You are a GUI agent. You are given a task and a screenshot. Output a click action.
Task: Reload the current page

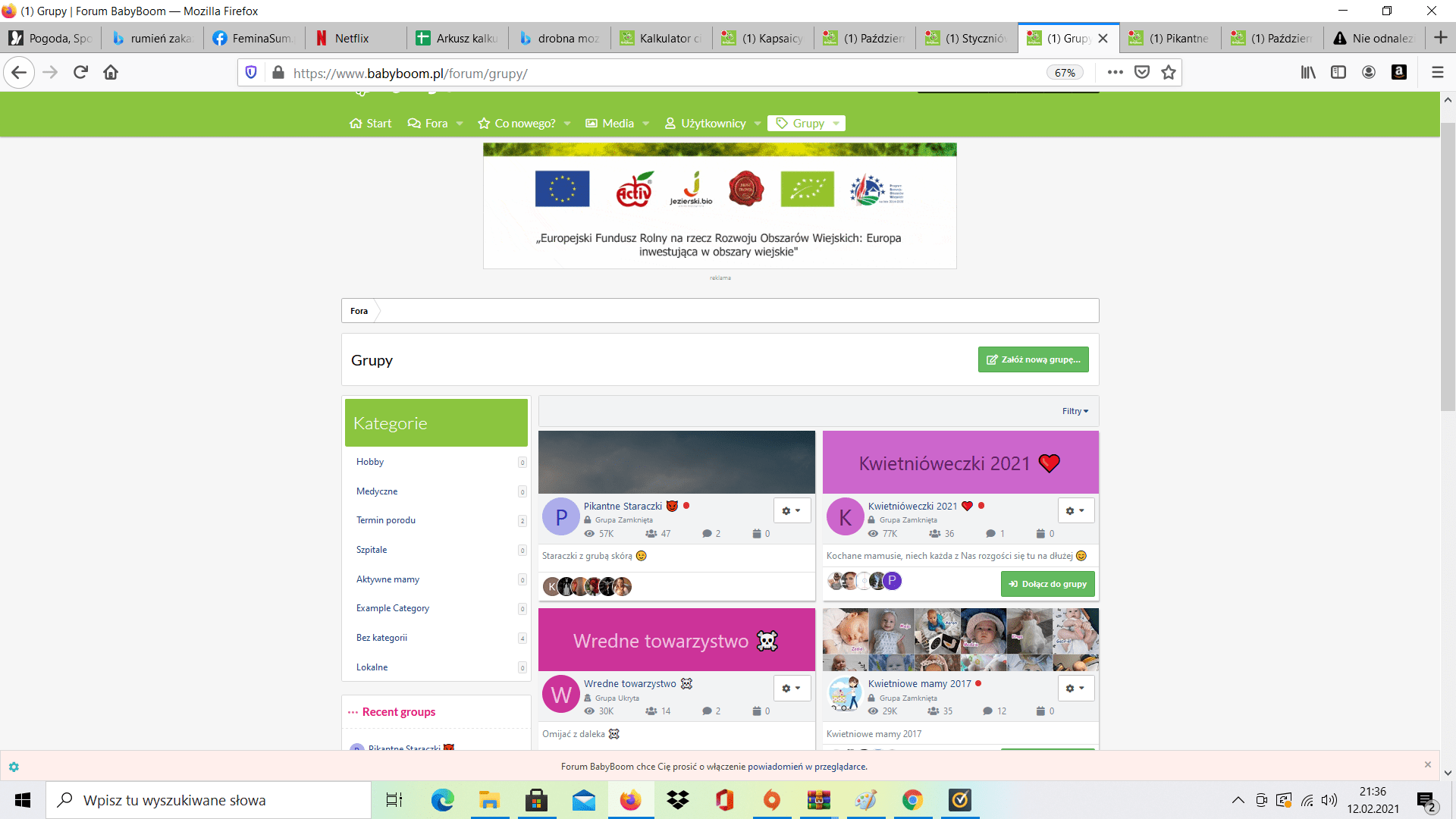[80, 72]
